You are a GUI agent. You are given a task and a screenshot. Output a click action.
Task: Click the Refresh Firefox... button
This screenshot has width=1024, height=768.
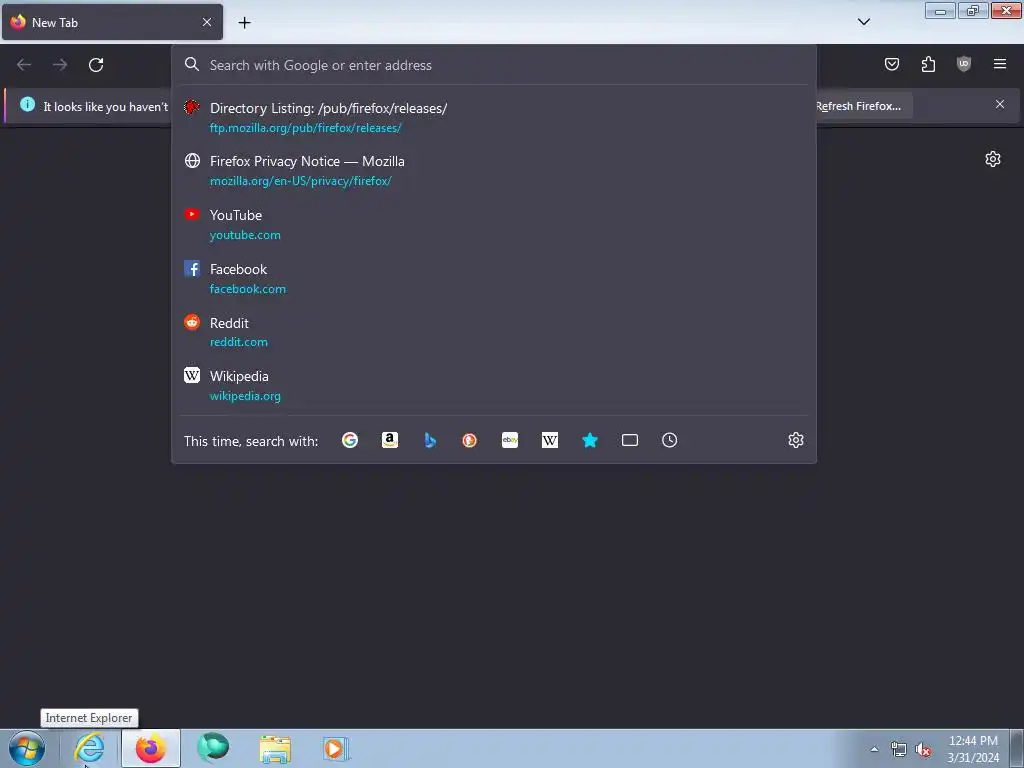click(858, 106)
